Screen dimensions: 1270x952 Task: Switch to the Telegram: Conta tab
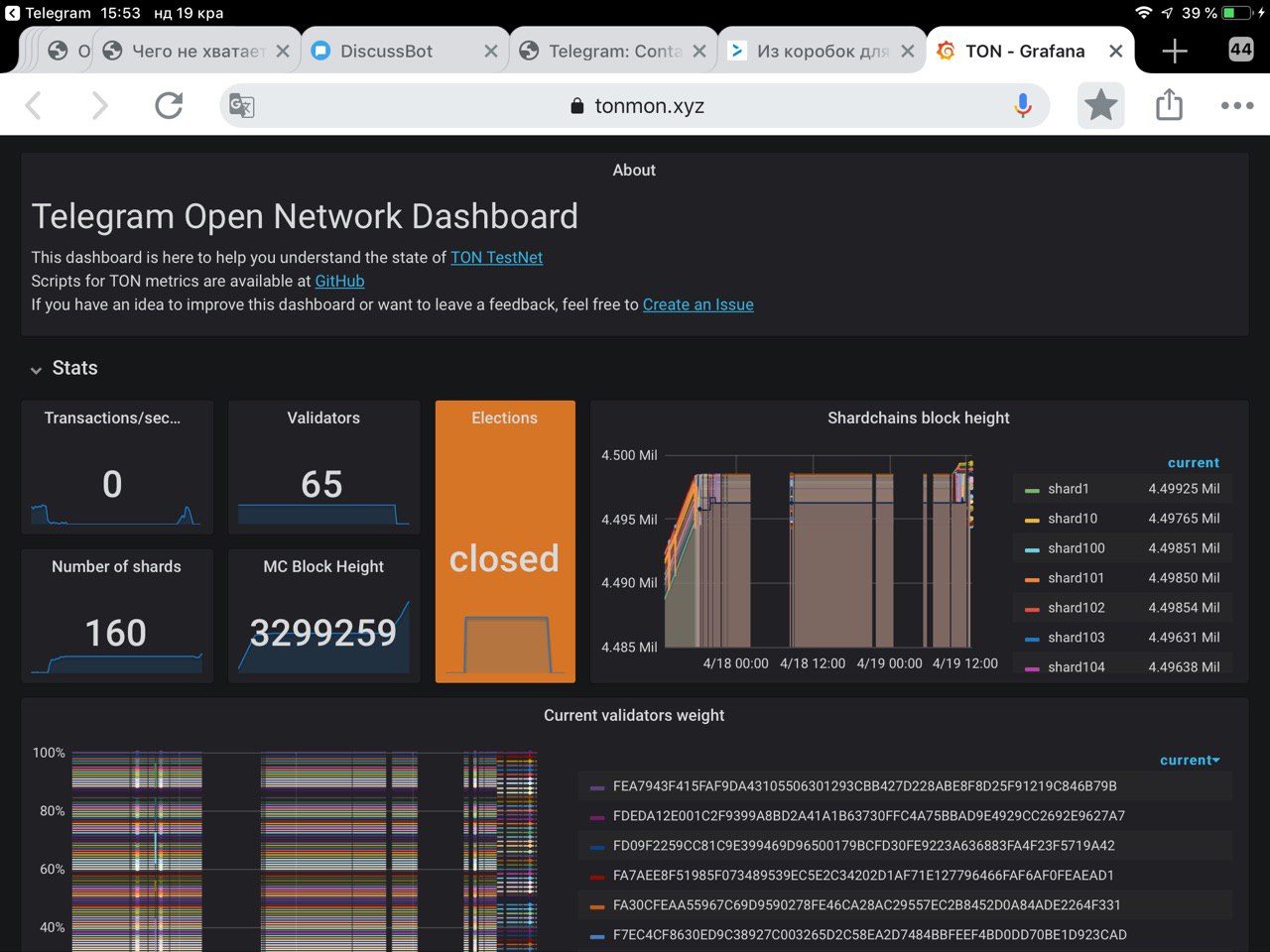click(615, 51)
